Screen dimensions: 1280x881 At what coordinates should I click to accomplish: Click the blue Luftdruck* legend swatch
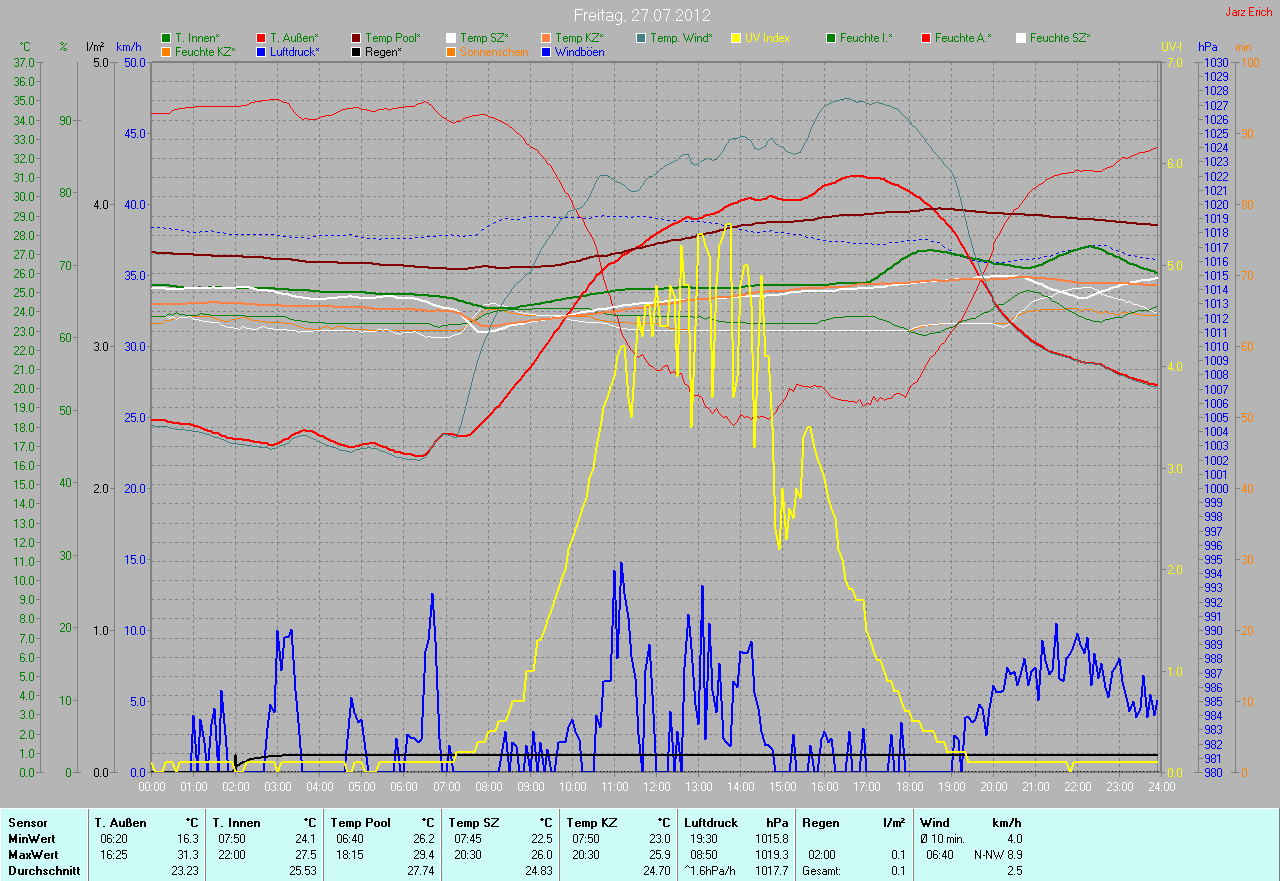pyautogui.click(x=261, y=51)
